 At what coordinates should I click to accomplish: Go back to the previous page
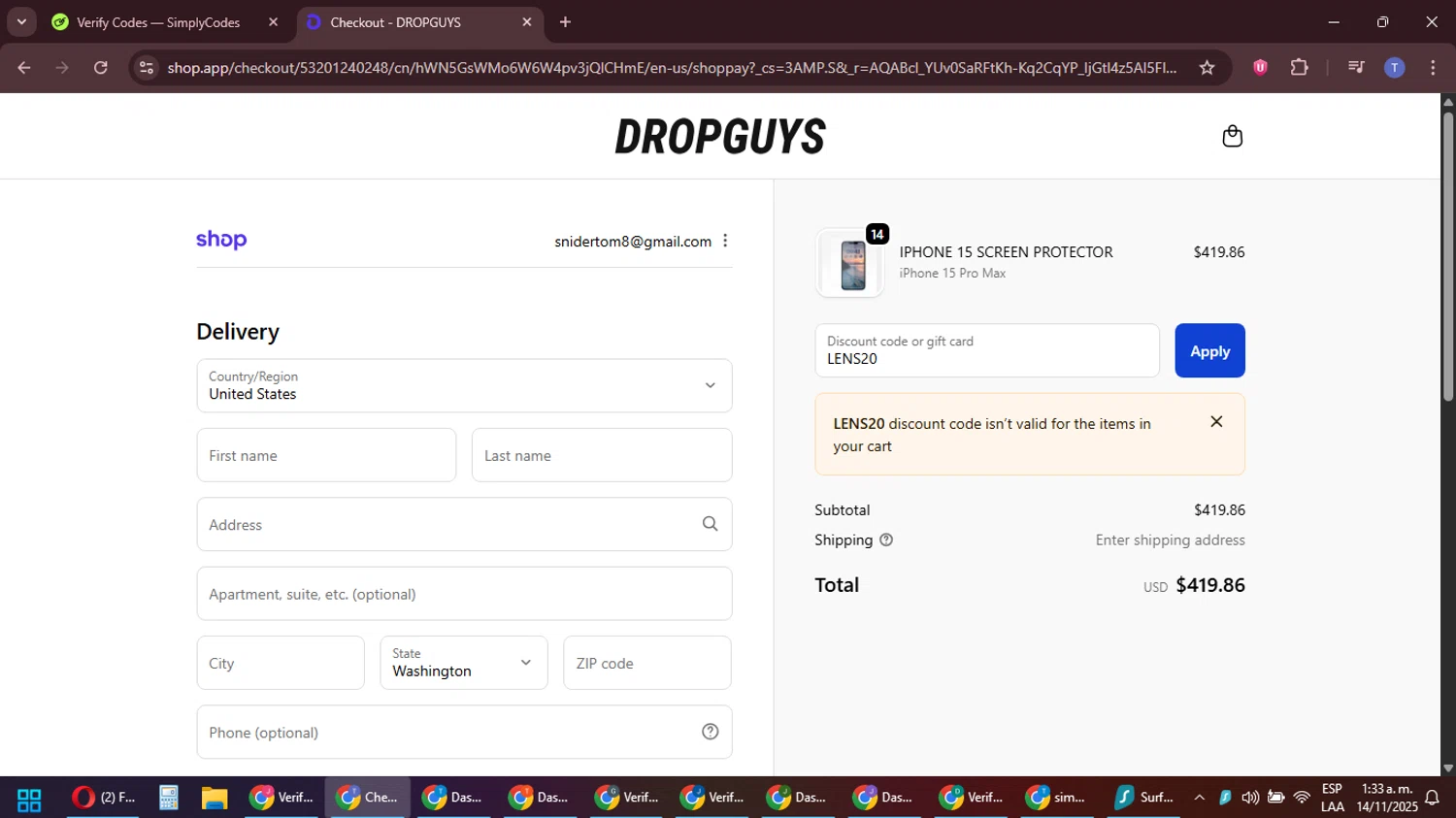coord(24,67)
